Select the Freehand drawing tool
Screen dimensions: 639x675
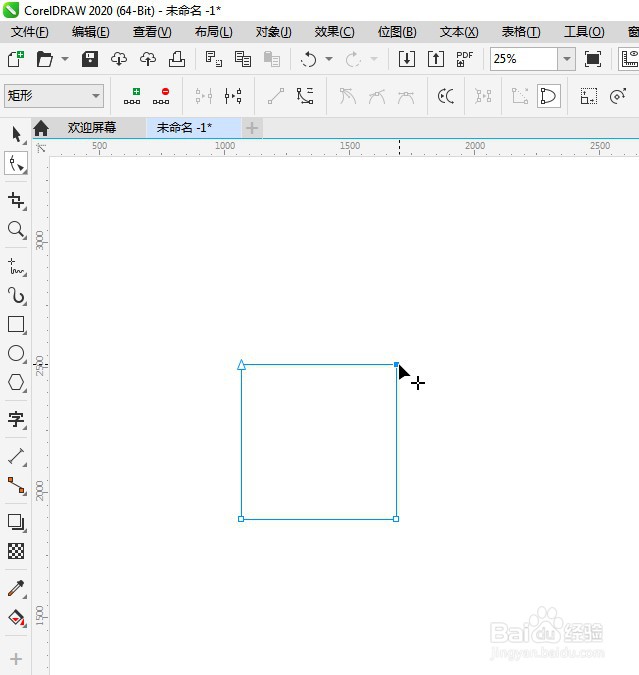tap(16, 267)
